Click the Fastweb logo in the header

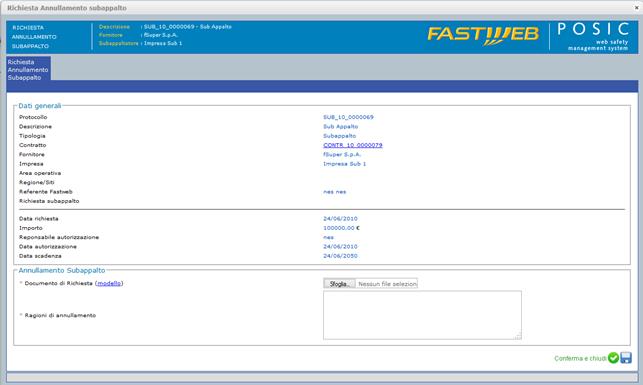483,36
